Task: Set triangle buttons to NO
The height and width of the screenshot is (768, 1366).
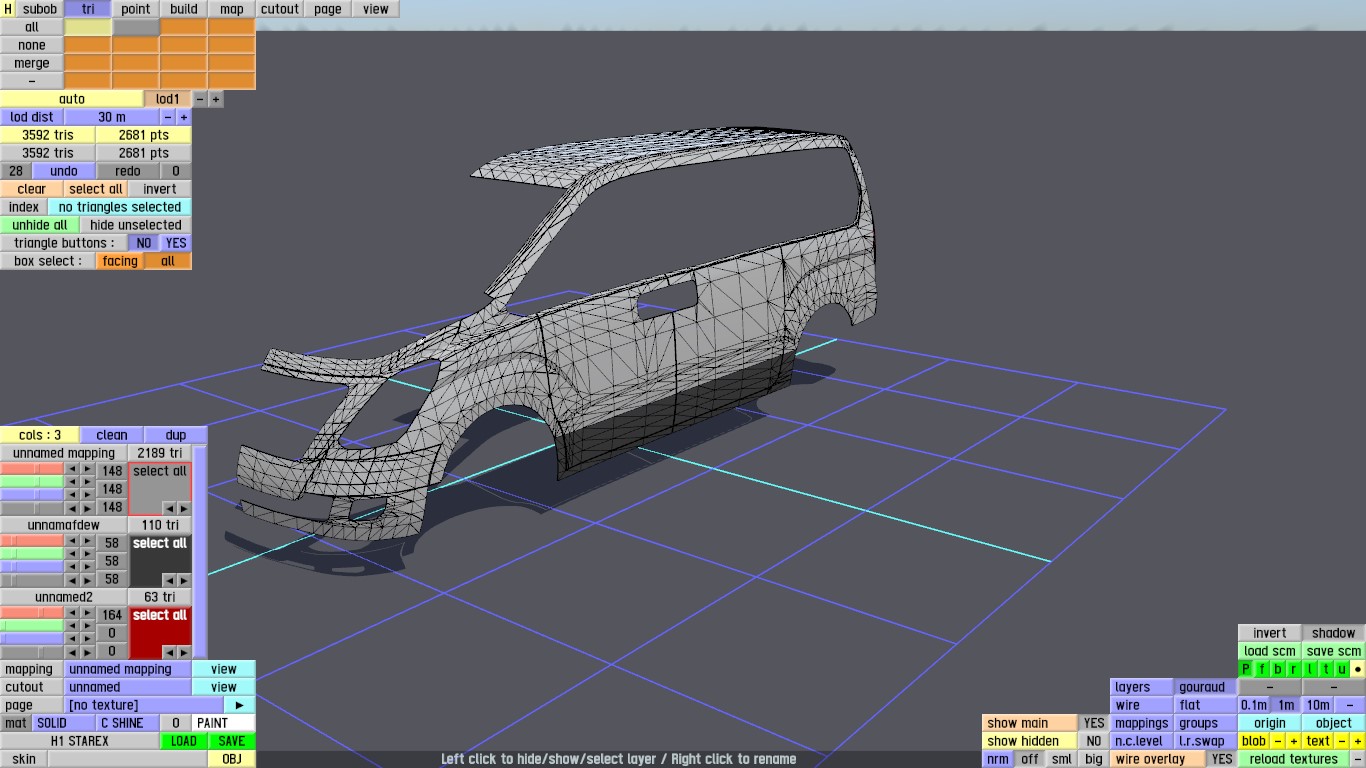Action: click(x=144, y=243)
